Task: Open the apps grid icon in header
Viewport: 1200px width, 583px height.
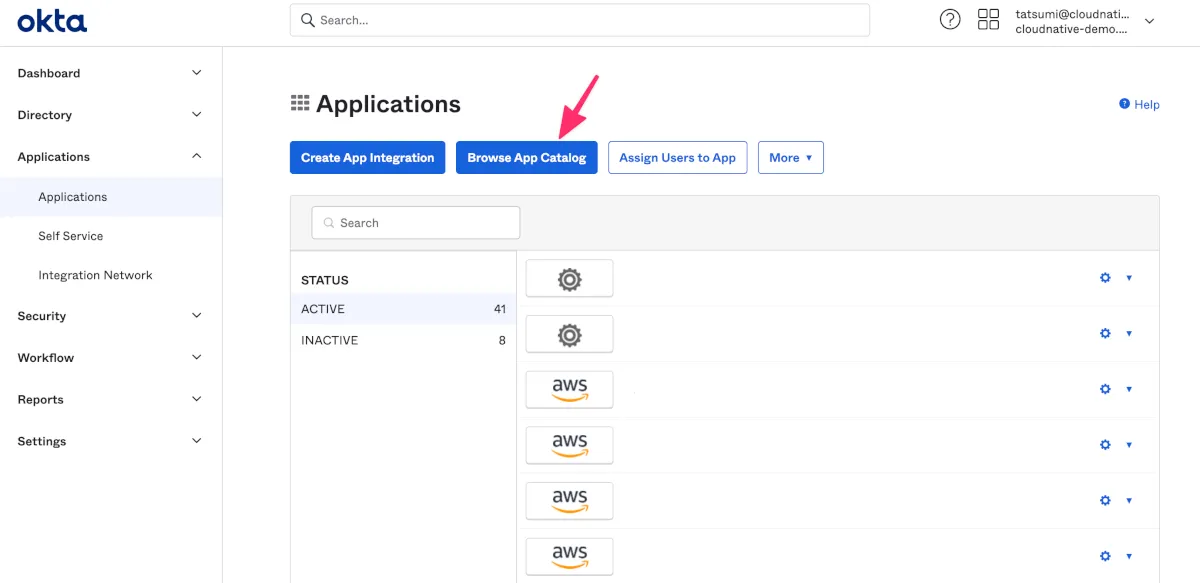Action: point(988,20)
